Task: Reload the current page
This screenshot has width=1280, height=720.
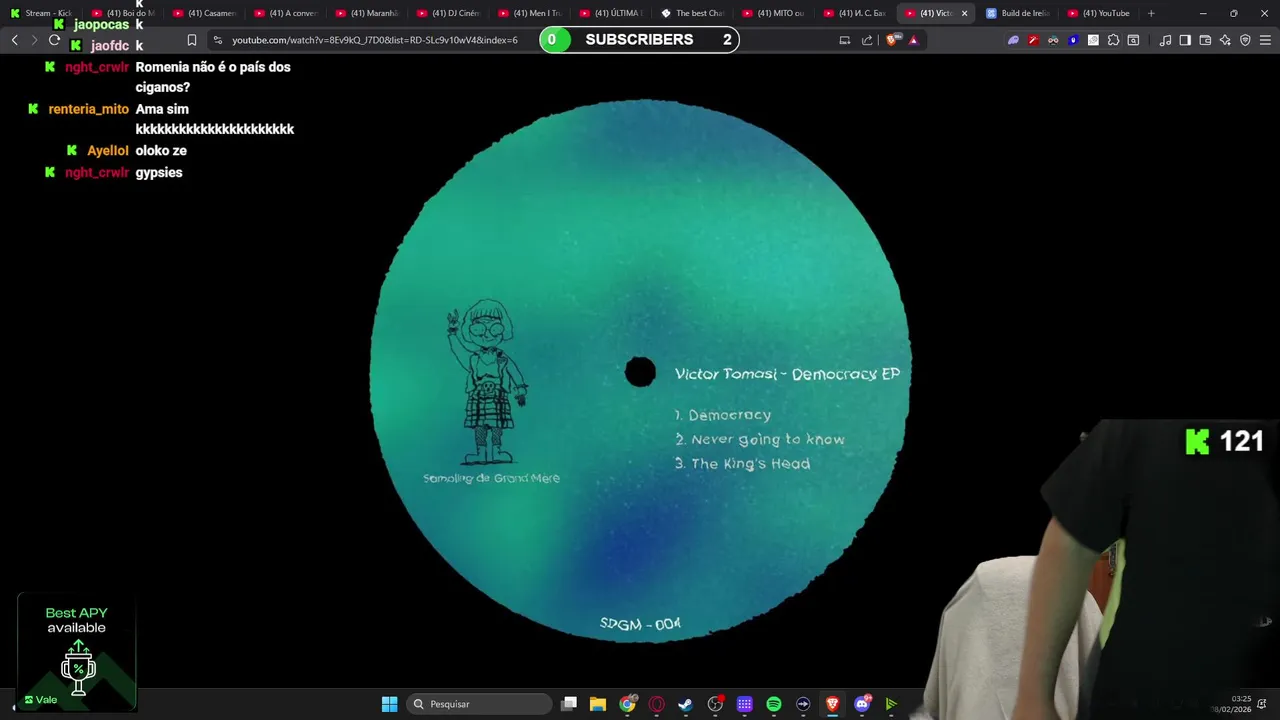Action: pos(54,40)
